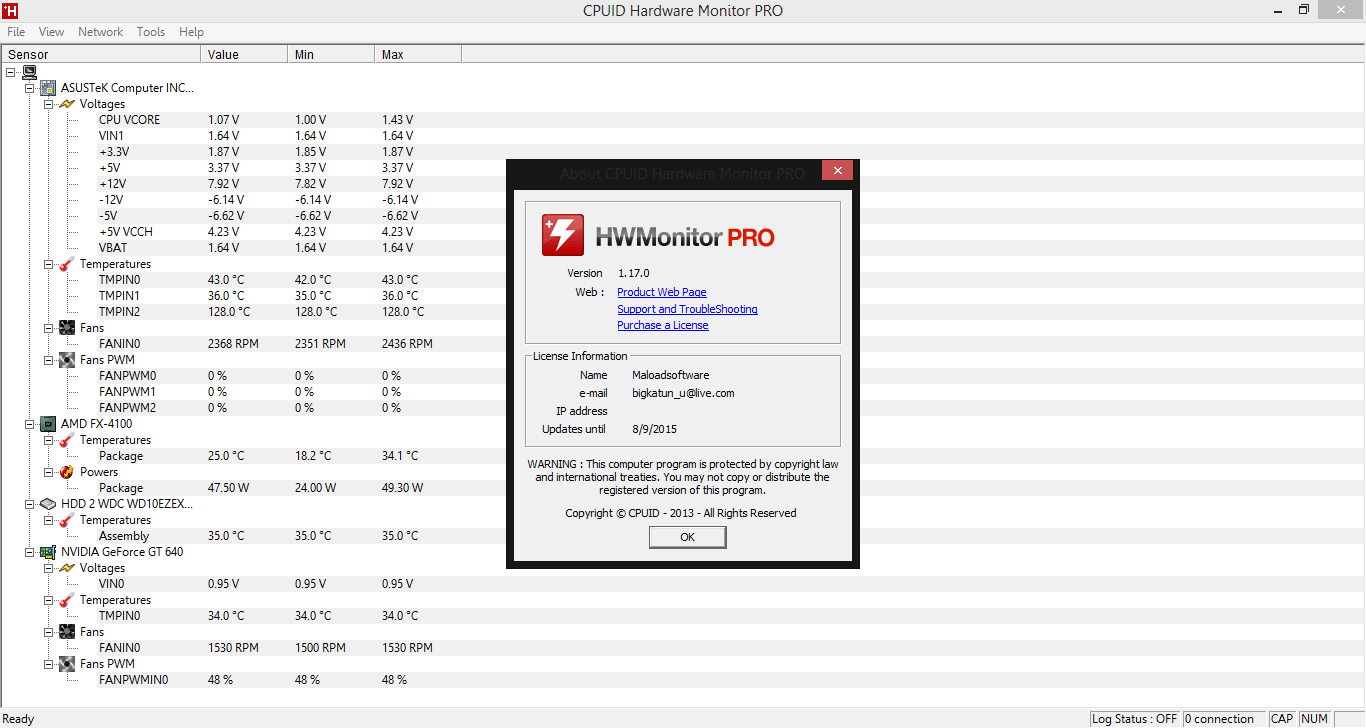
Task: Open the Network menu
Action: point(101,32)
